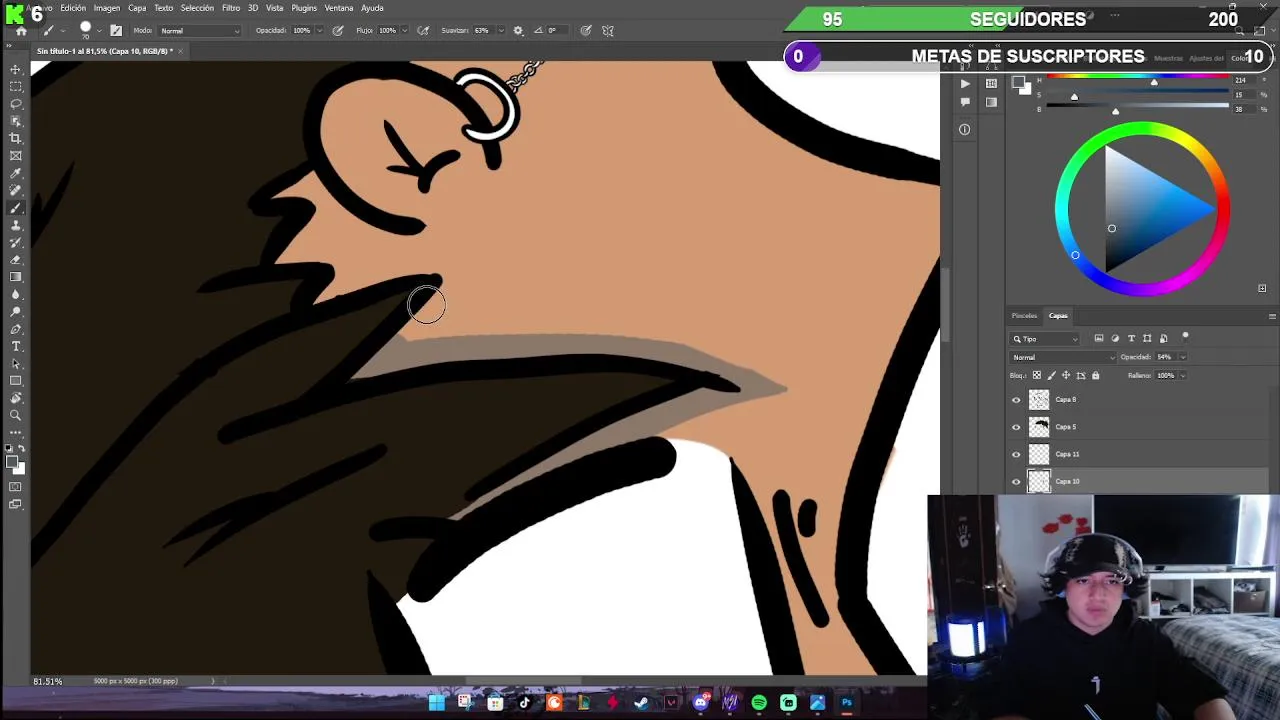Select the Blur tool
The width and height of the screenshot is (1280, 720).
tap(16, 294)
